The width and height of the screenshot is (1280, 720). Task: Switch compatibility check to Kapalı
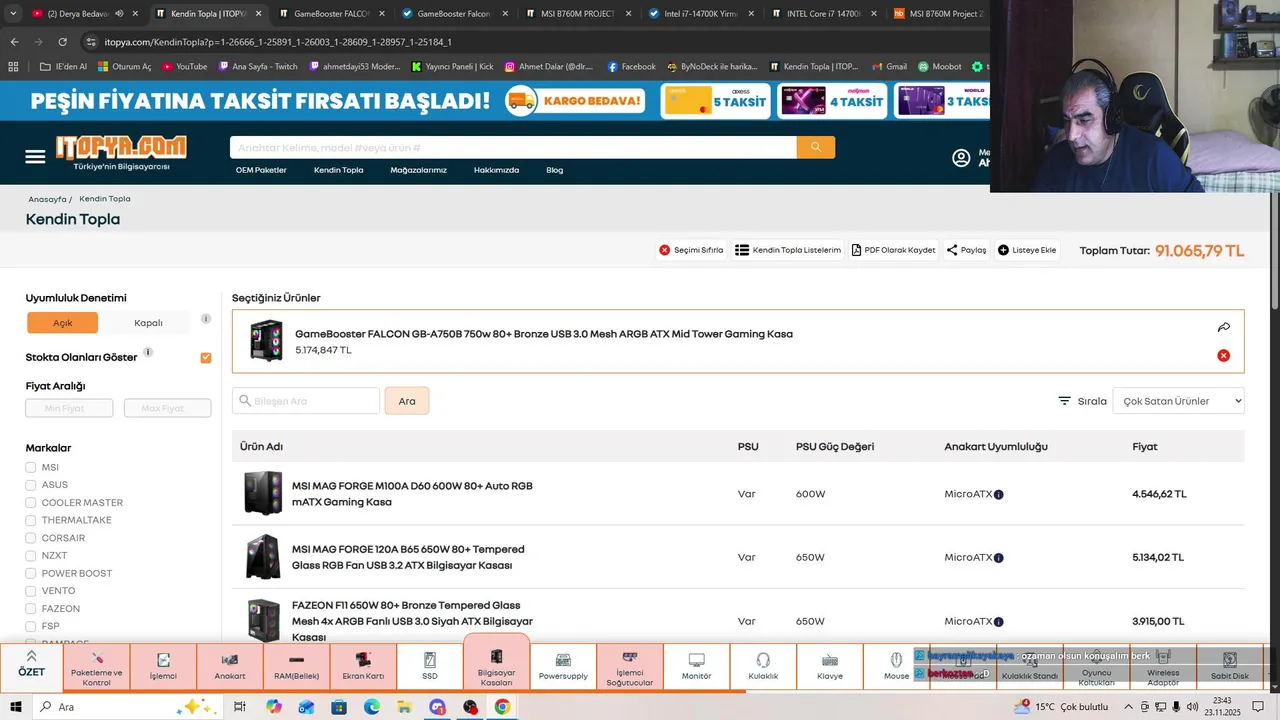[x=148, y=323]
